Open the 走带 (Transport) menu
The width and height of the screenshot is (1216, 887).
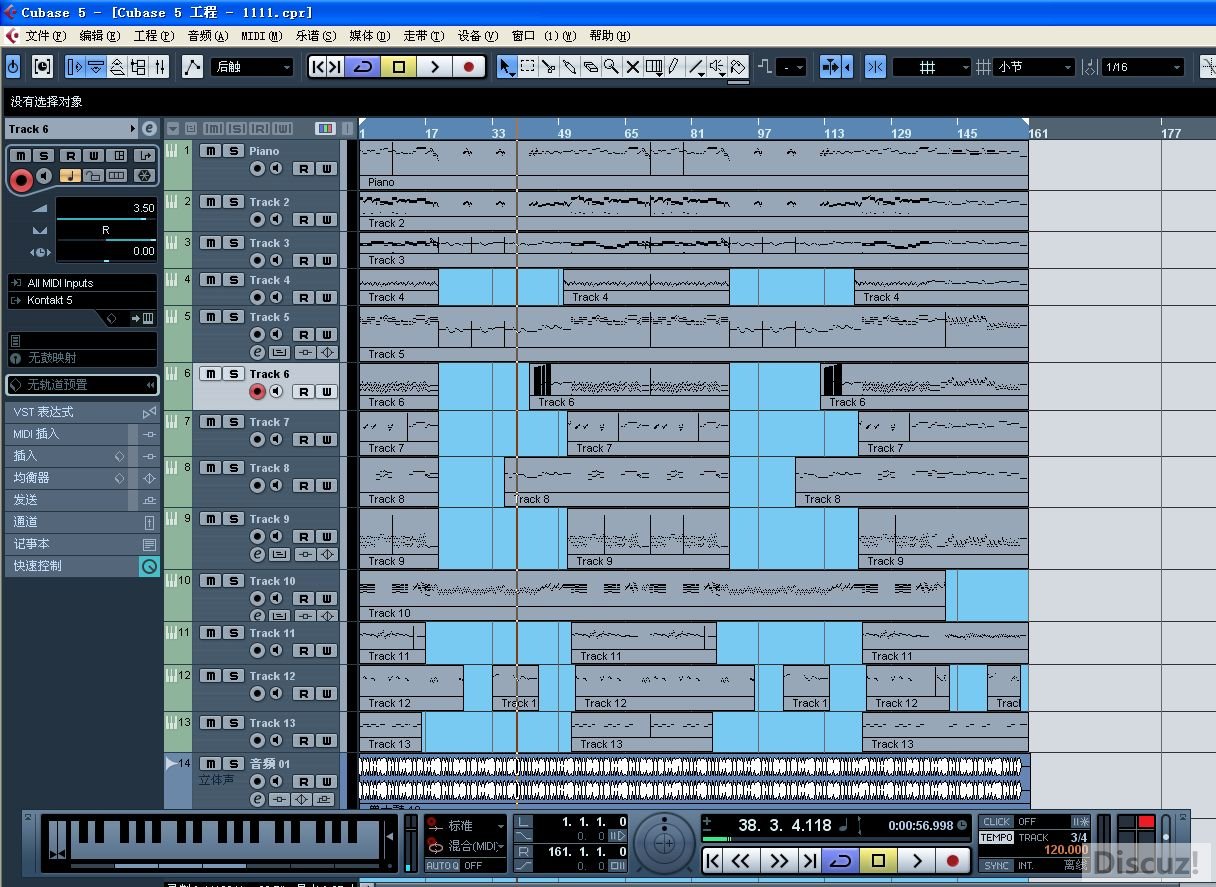pyautogui.click(x=423, y=36)
